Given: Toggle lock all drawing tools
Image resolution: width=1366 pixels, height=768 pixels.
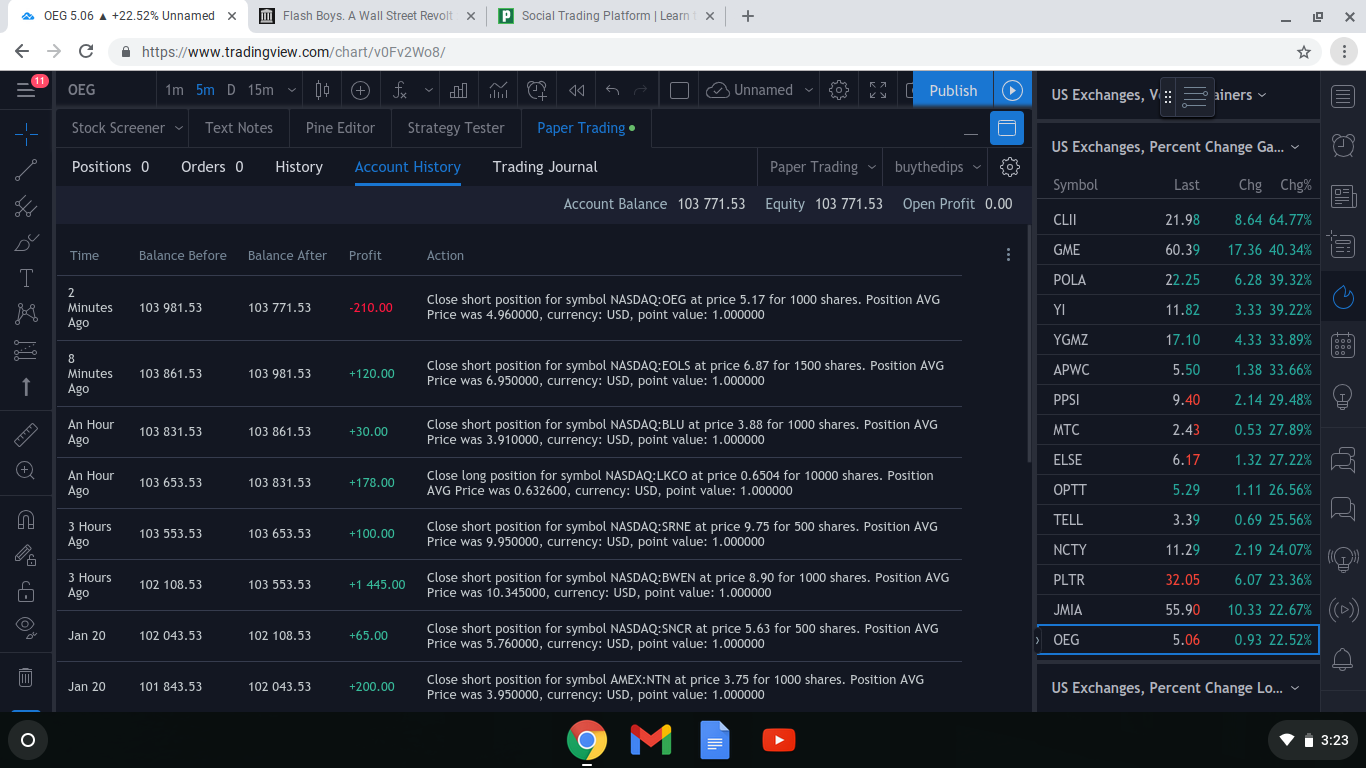Looking at the screenshot, I should [x=26, y=591].
